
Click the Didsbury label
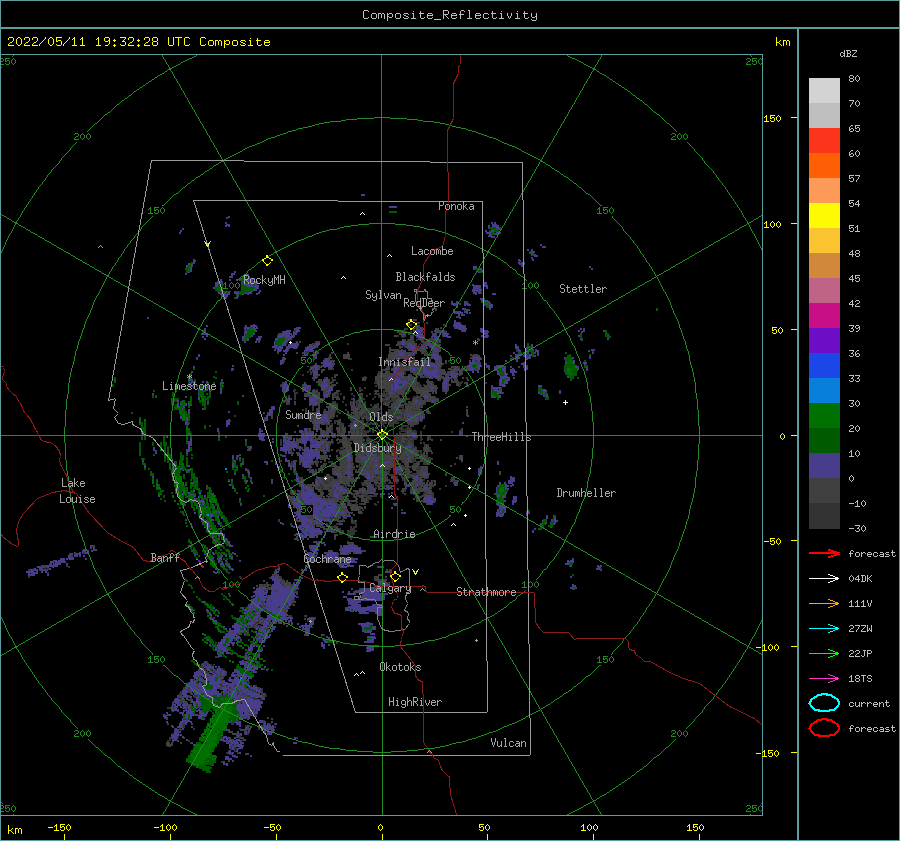(x=377, y=448)
